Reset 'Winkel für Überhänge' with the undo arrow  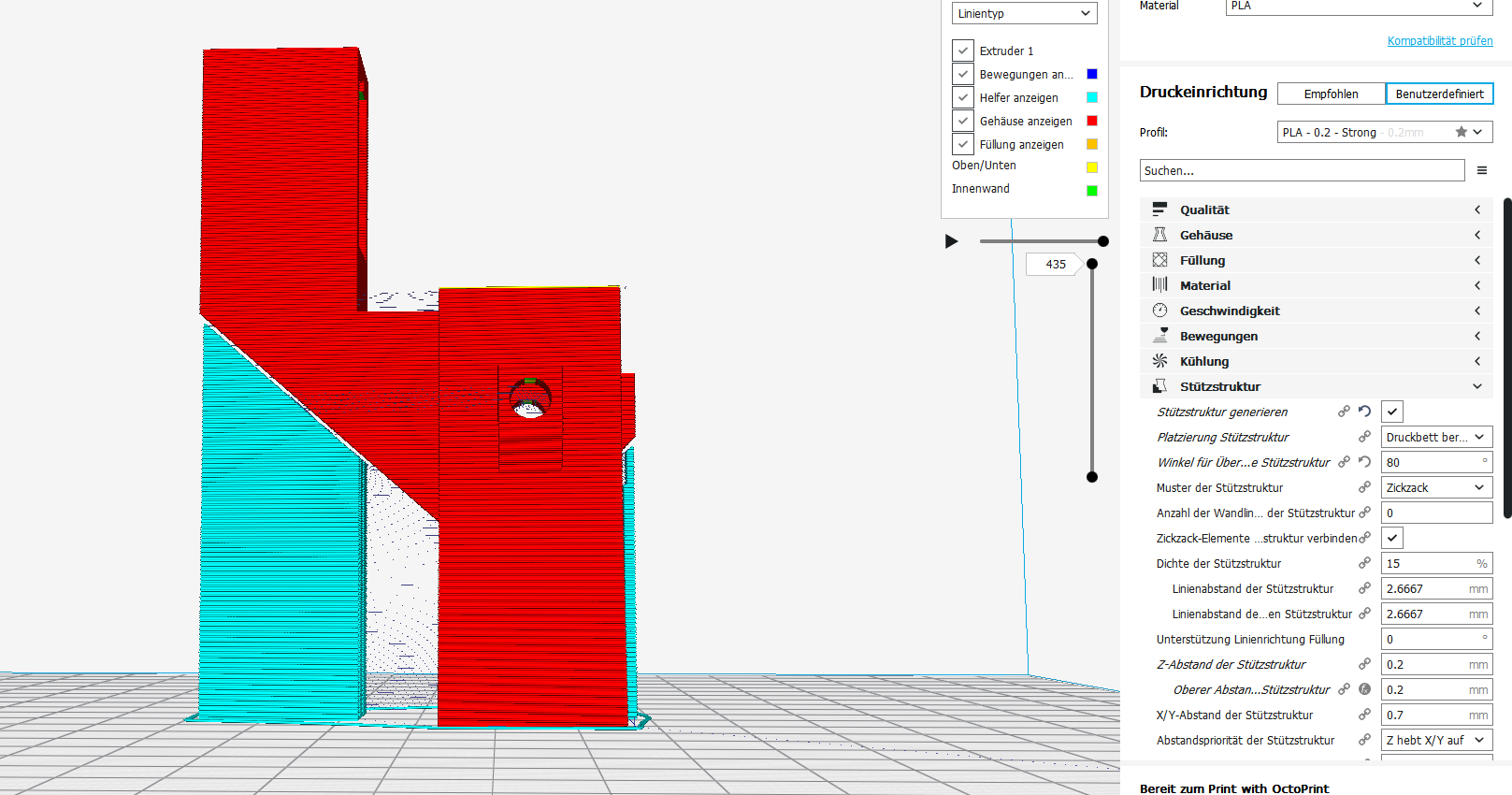(1365, 462)
